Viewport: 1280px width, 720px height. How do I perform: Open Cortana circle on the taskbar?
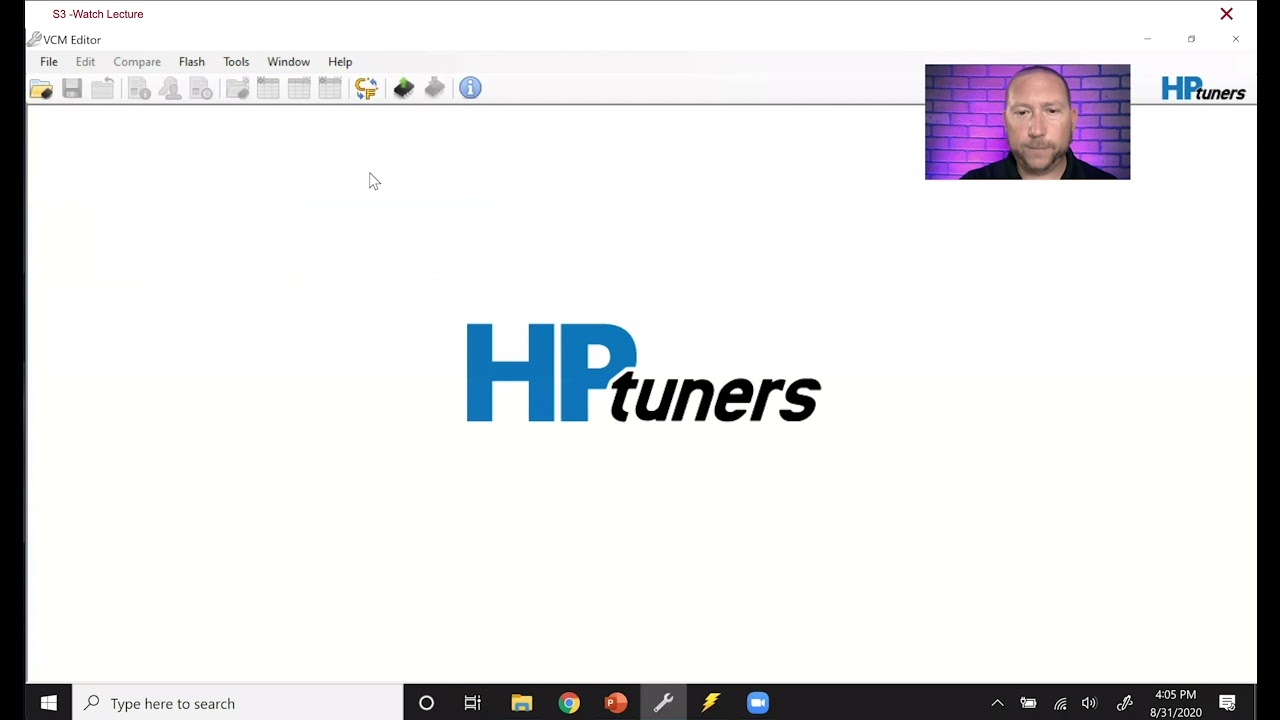[426, 703]
